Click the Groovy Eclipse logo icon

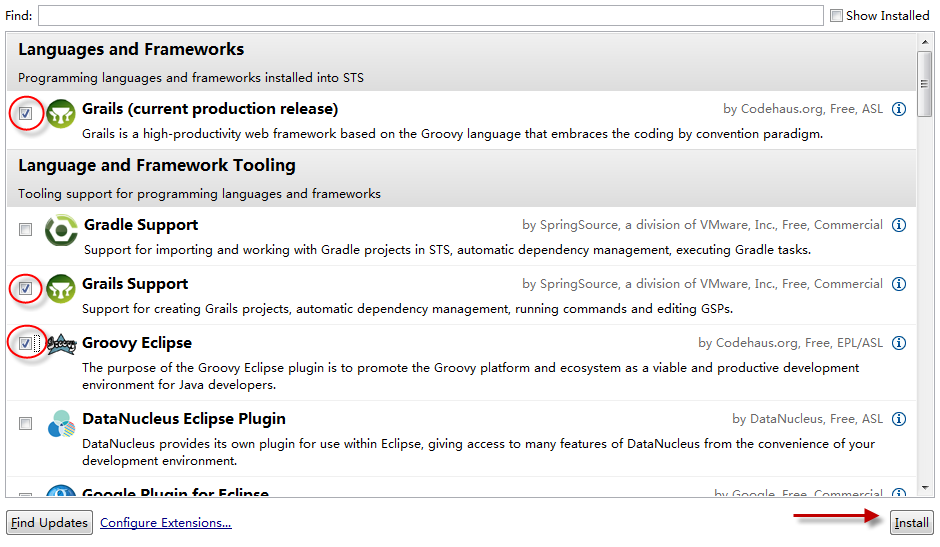click(x=61, y=345)
